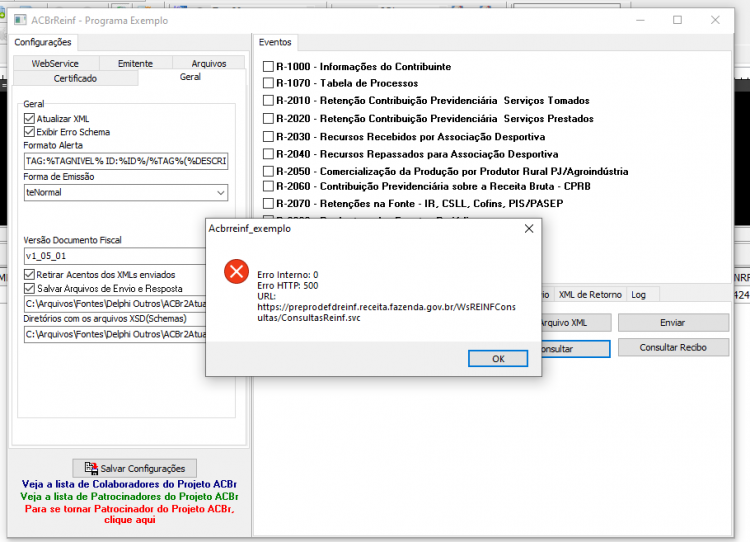Image resolution: width=750 pixels, height=542 pixels.
Task: Focus the Formato Alerta text field
Action: pyautogui.click(x=126, y=161)
